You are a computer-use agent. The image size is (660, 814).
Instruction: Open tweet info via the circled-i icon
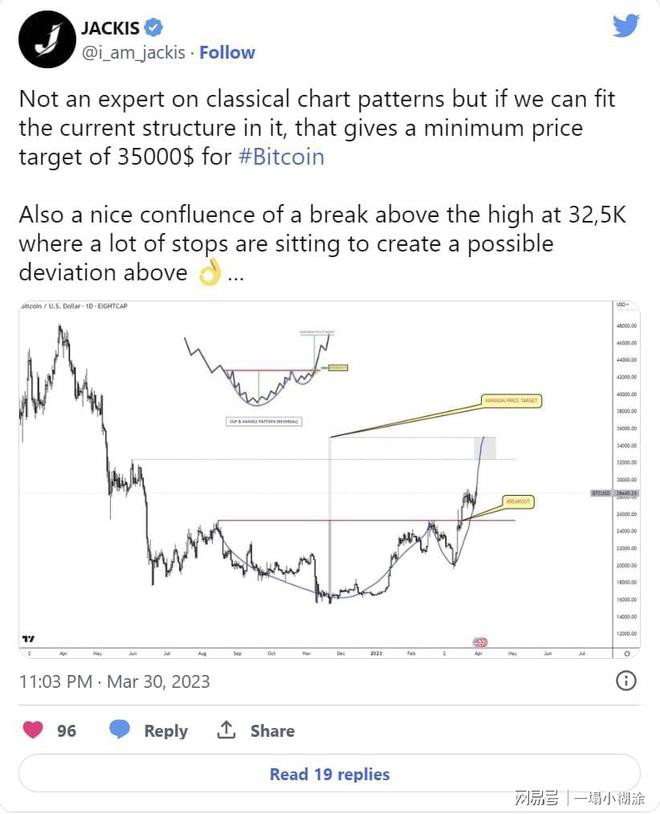pos(626,682)
